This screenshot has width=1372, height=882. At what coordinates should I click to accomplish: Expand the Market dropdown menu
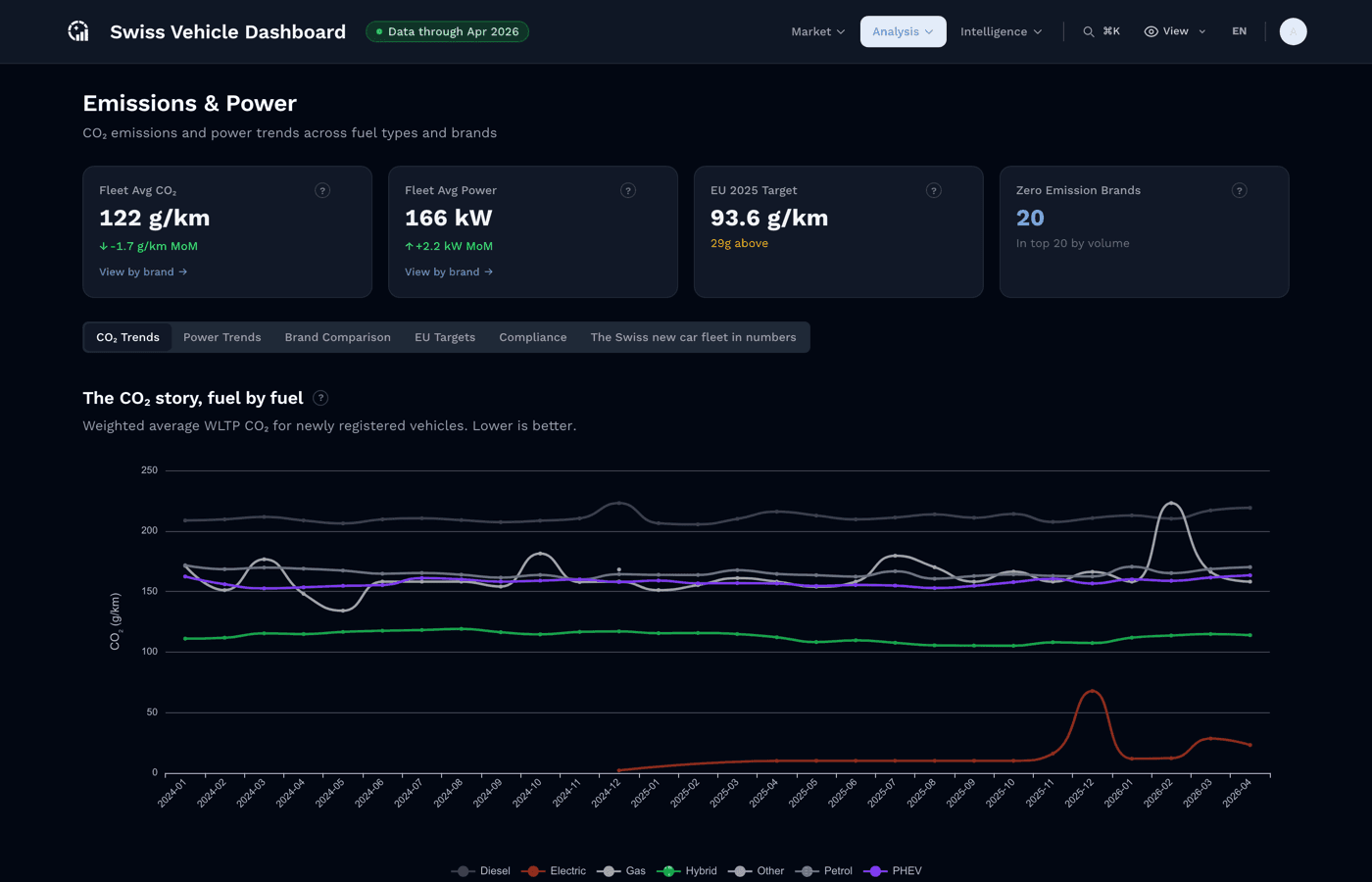click(818, 31)
